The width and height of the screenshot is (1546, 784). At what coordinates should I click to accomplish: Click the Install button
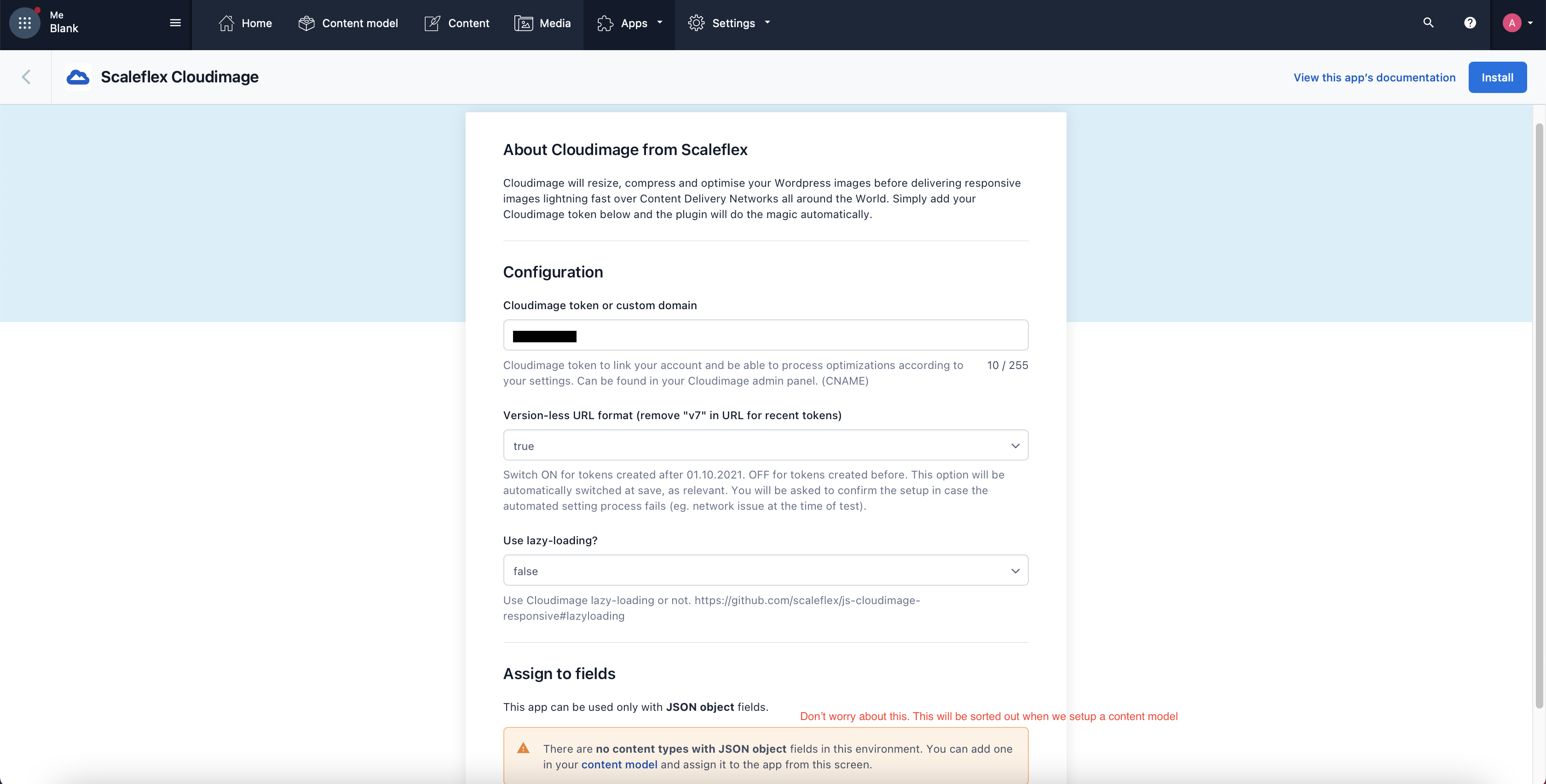(1497, 77)
